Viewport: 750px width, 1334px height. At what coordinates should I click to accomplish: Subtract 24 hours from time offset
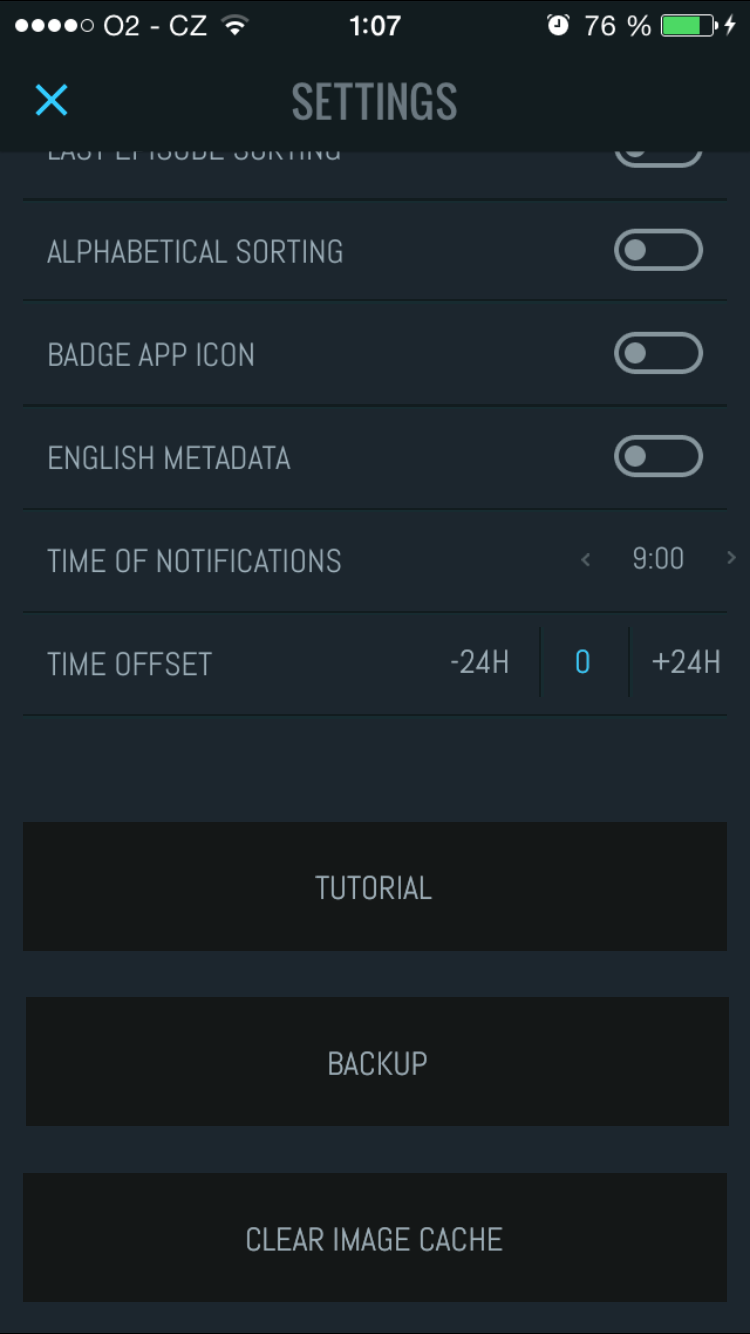(480, 662)
